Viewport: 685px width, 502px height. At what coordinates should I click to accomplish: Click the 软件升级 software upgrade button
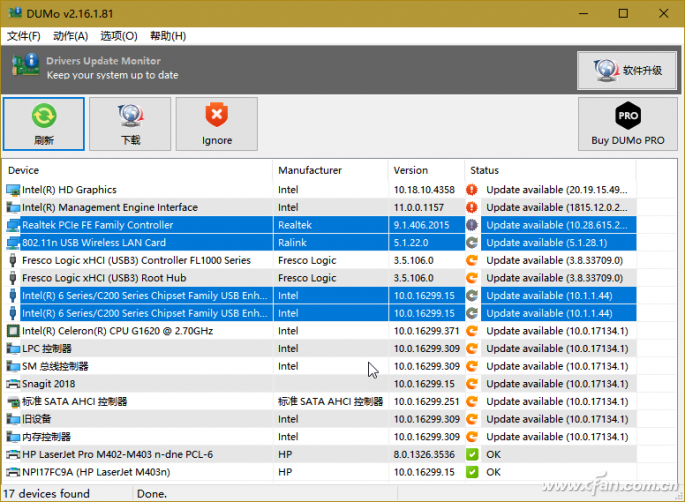[x=627, y=71]
